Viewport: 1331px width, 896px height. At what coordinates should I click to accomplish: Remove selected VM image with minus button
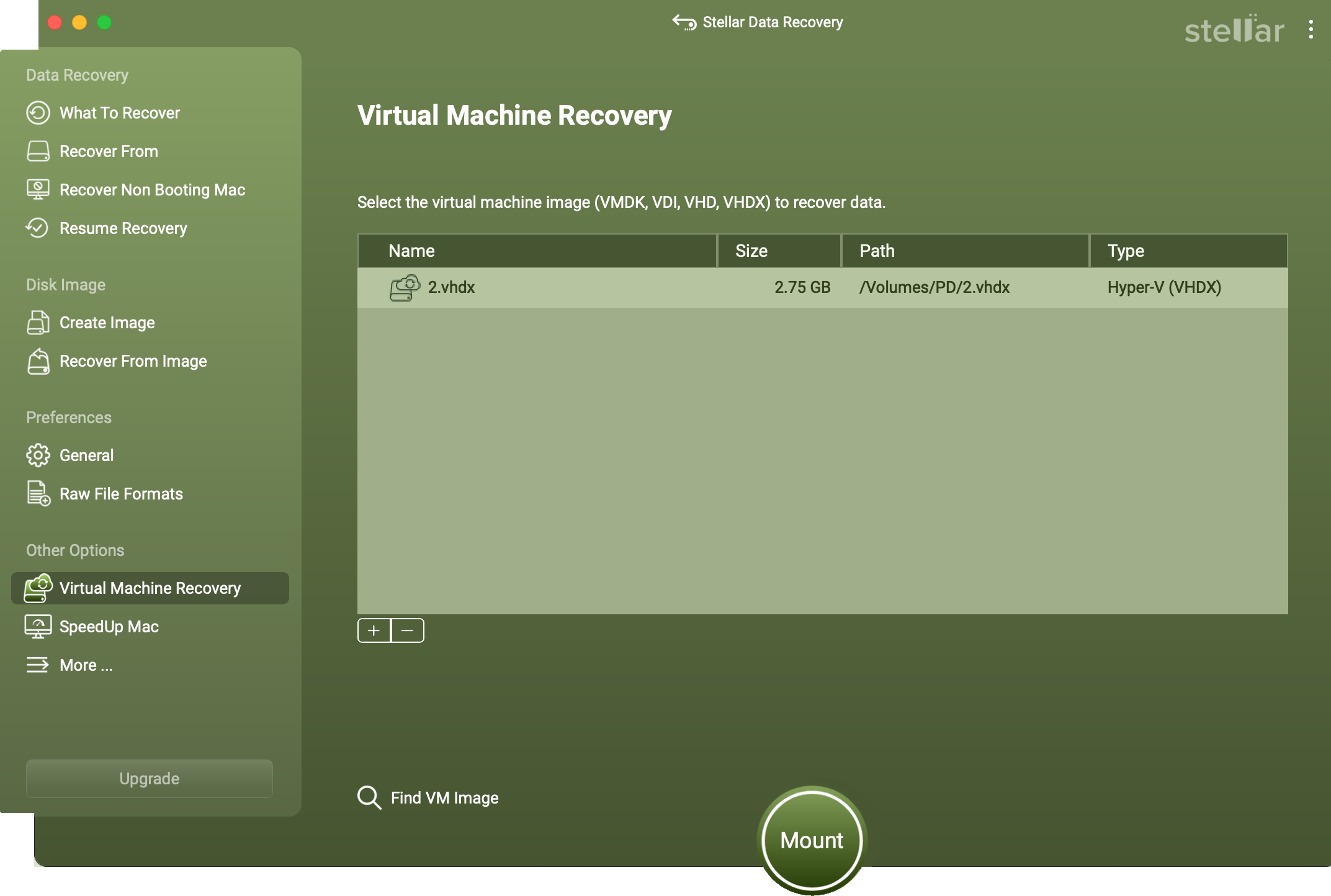[408, 630]
